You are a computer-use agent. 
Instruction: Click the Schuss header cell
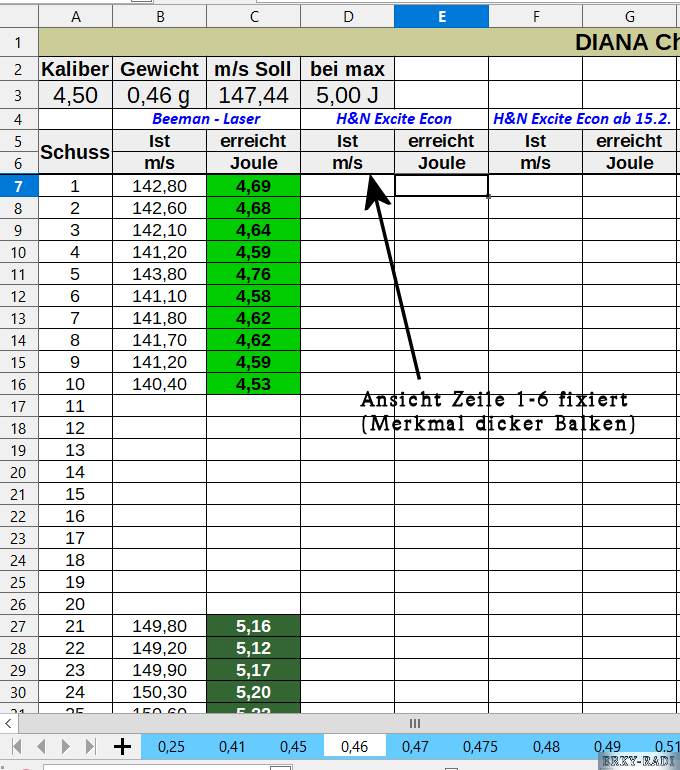click(76, 152)
